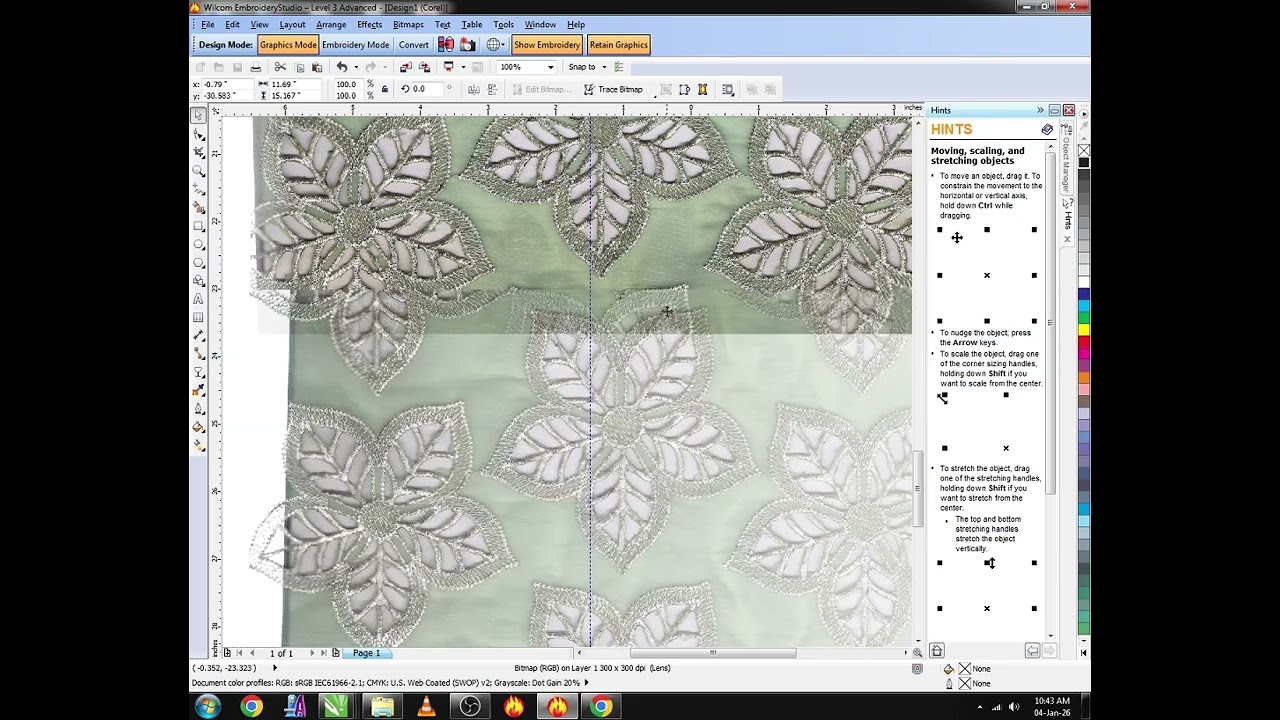The width and height of the screenshot is (1280, 720).
Task: Expand the undo history dropdown arrow
Action: [x=356, y=67]
